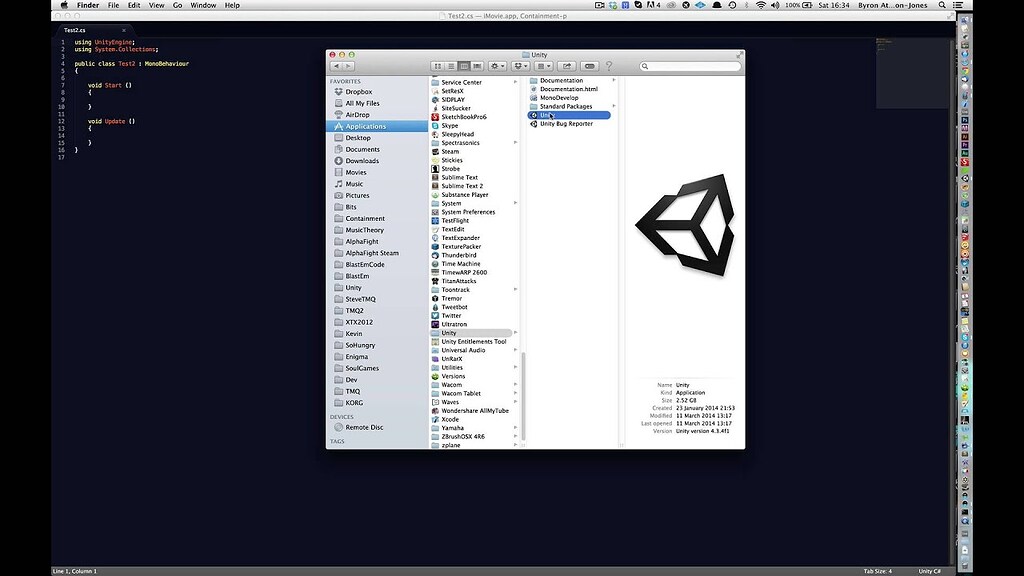The height and width of the screenshot is (576, 1024).
Task: Expand the Documentation folder disclosure arrow
Action: coord(613,80)
